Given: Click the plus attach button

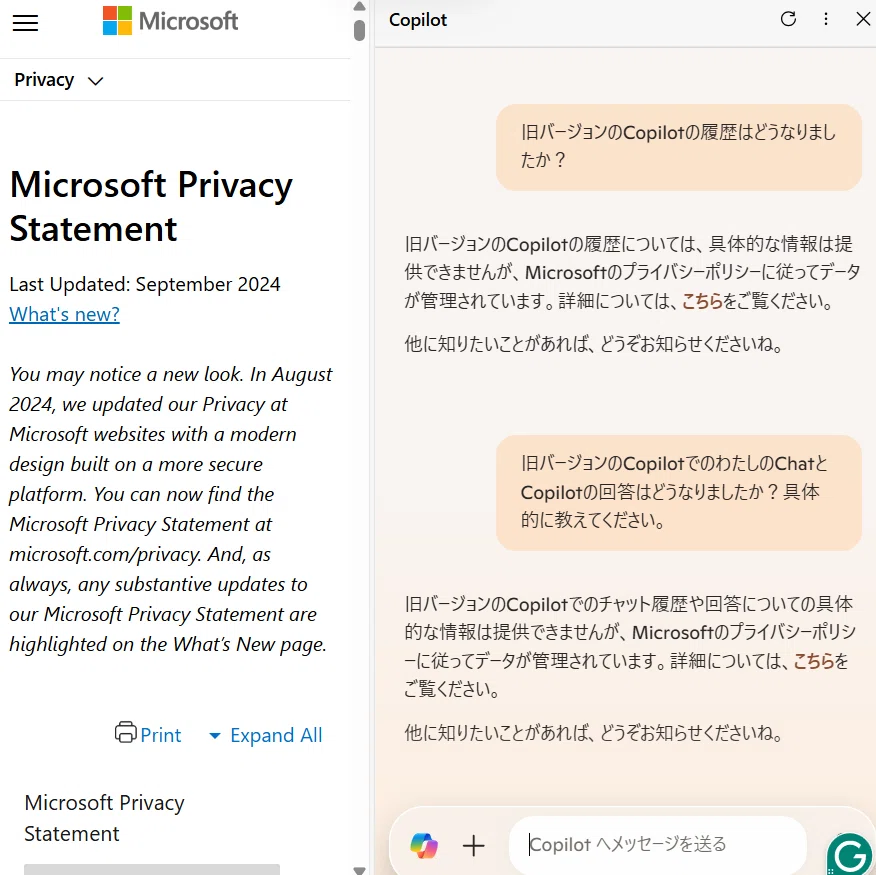Looking at the screenshot, I should point(473,845).
